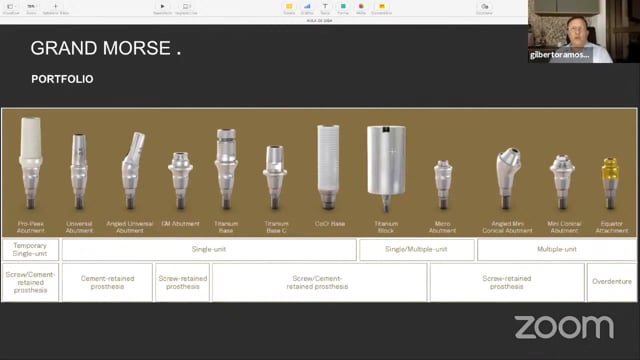Open the View options in Keynote toolbar
Image resolution: width=640 pixels, height=360 pixels.
(x=11, y=7)
